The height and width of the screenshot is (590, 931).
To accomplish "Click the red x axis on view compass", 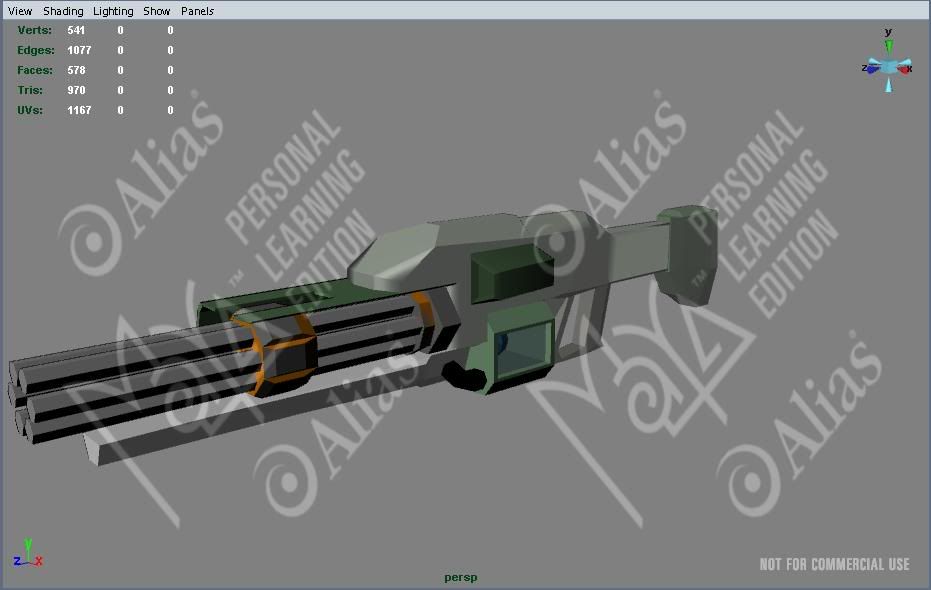I will coord(906,68).
